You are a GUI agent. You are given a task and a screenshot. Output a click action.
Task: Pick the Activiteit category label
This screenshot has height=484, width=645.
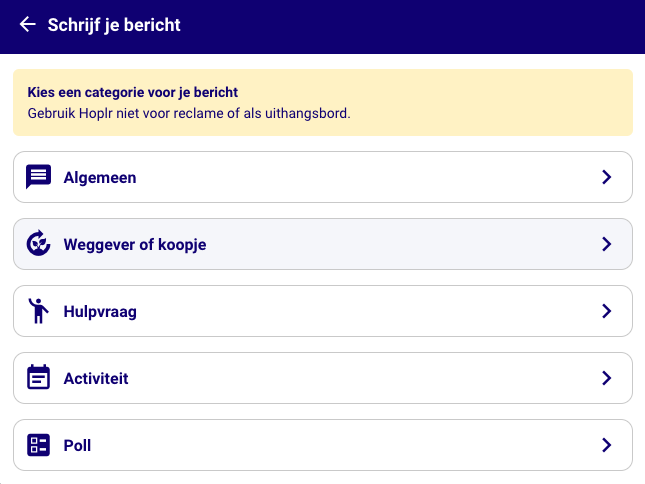[96, 379]
